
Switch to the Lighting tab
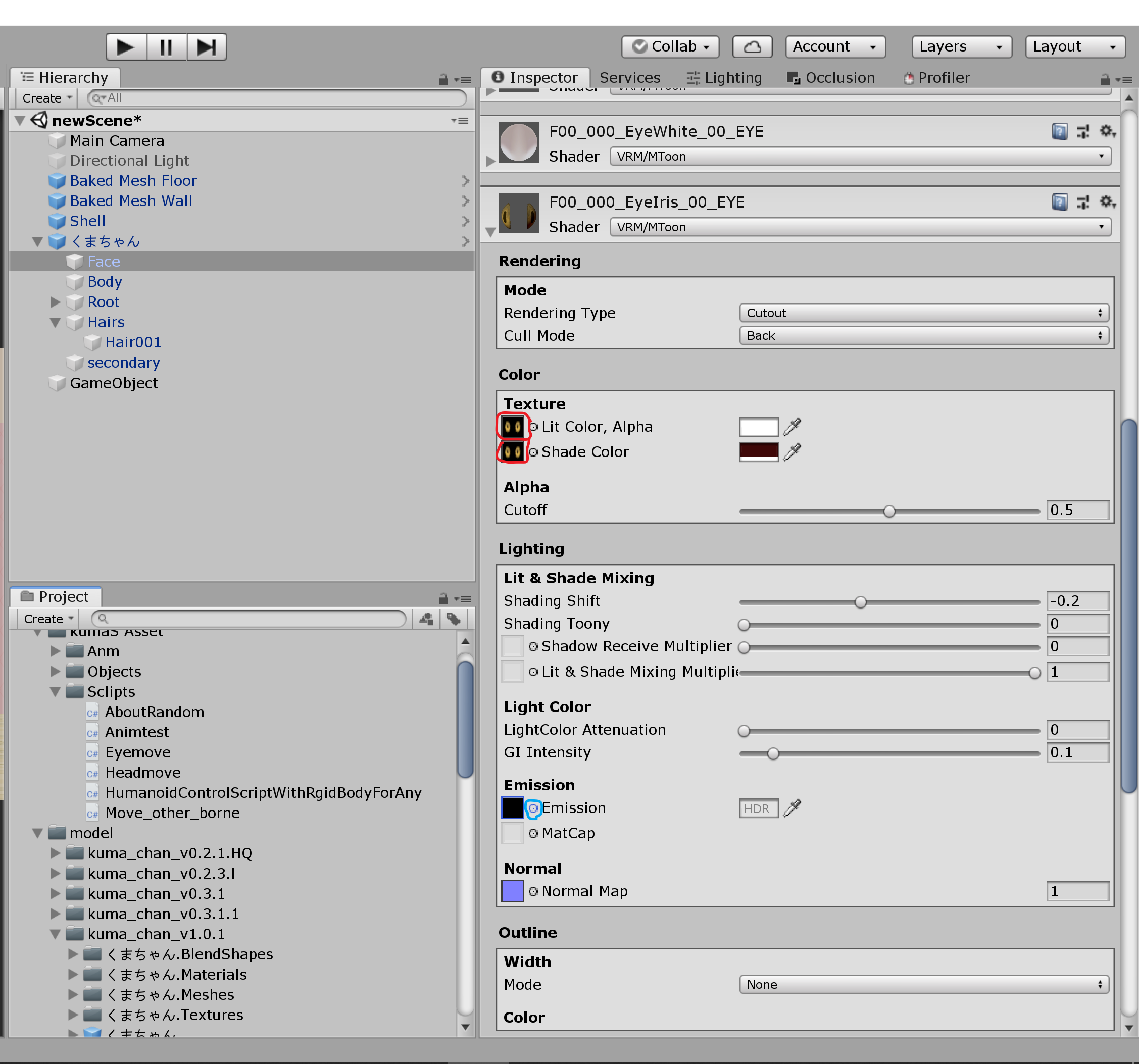click(x=724, y=78)
